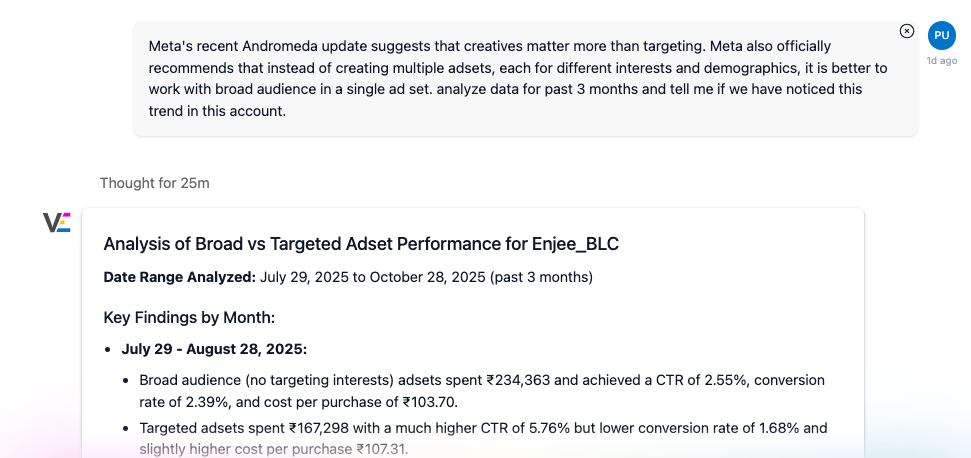
Task: Click the 'trend in this account.' closing line
Action: [217, 111]
